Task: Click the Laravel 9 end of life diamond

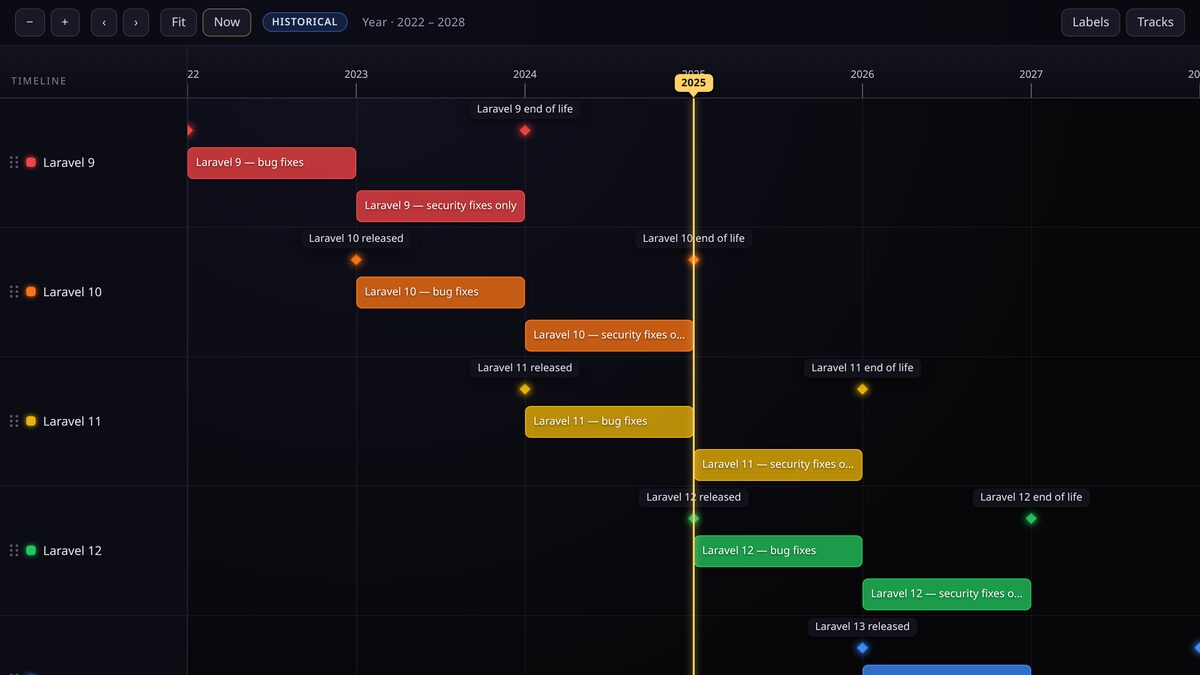Action: click(x=525, y=130)
